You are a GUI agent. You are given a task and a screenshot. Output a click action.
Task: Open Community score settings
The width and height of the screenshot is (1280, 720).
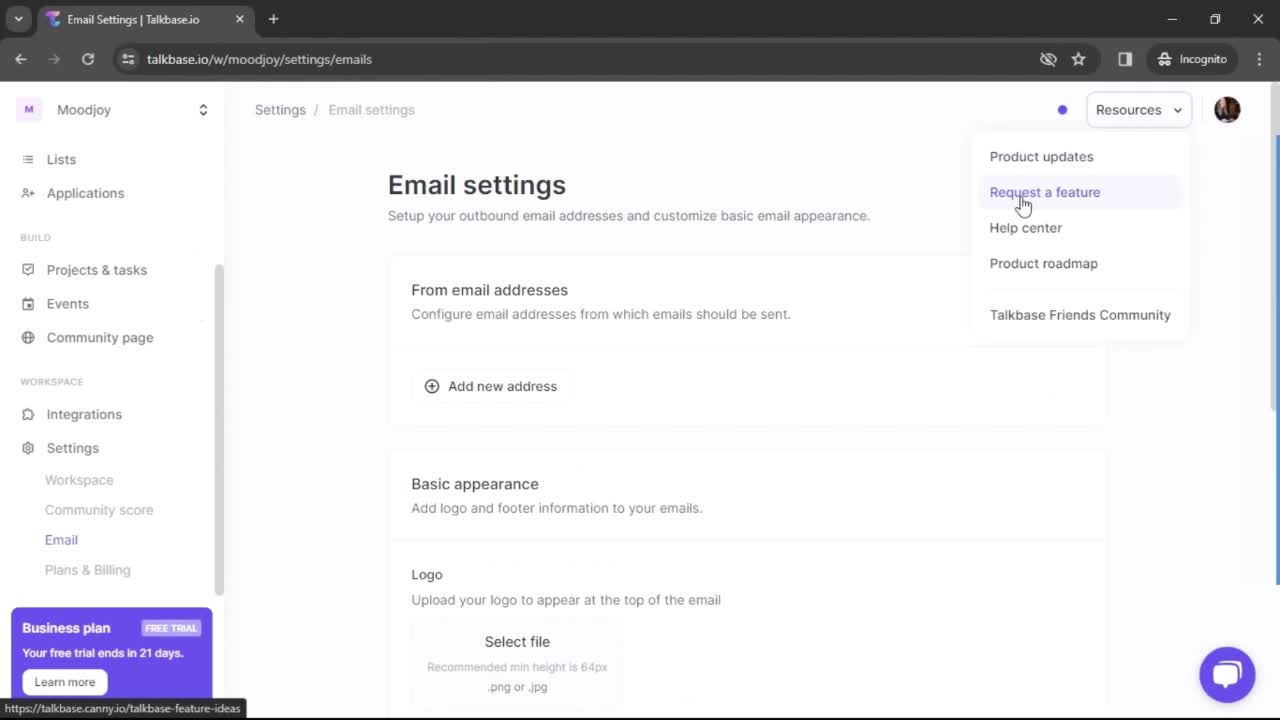(99, 510)
